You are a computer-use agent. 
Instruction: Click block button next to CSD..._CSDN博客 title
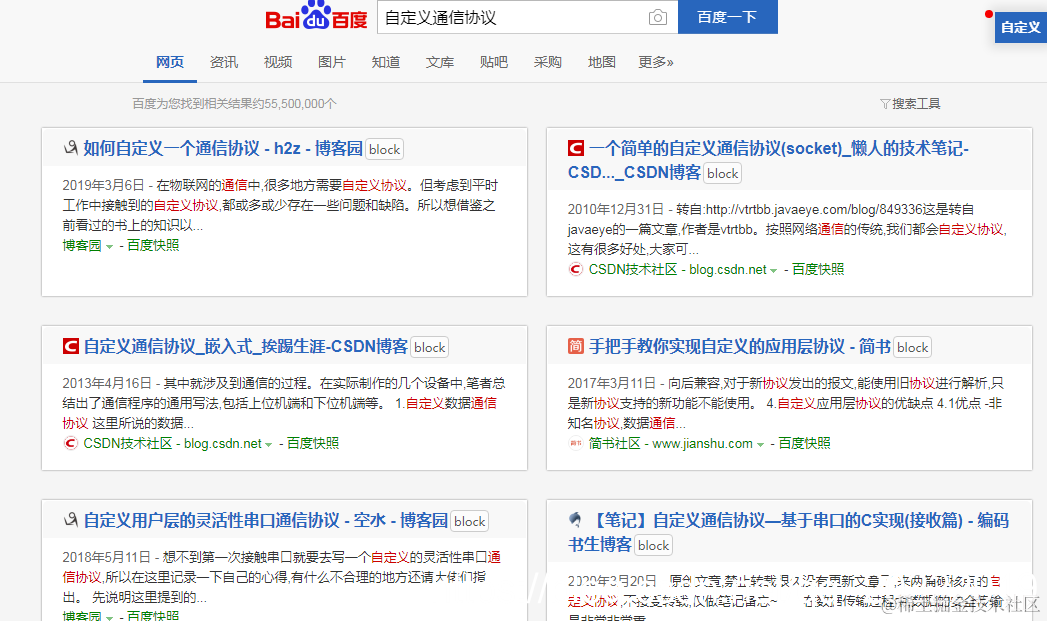[722, 173]
